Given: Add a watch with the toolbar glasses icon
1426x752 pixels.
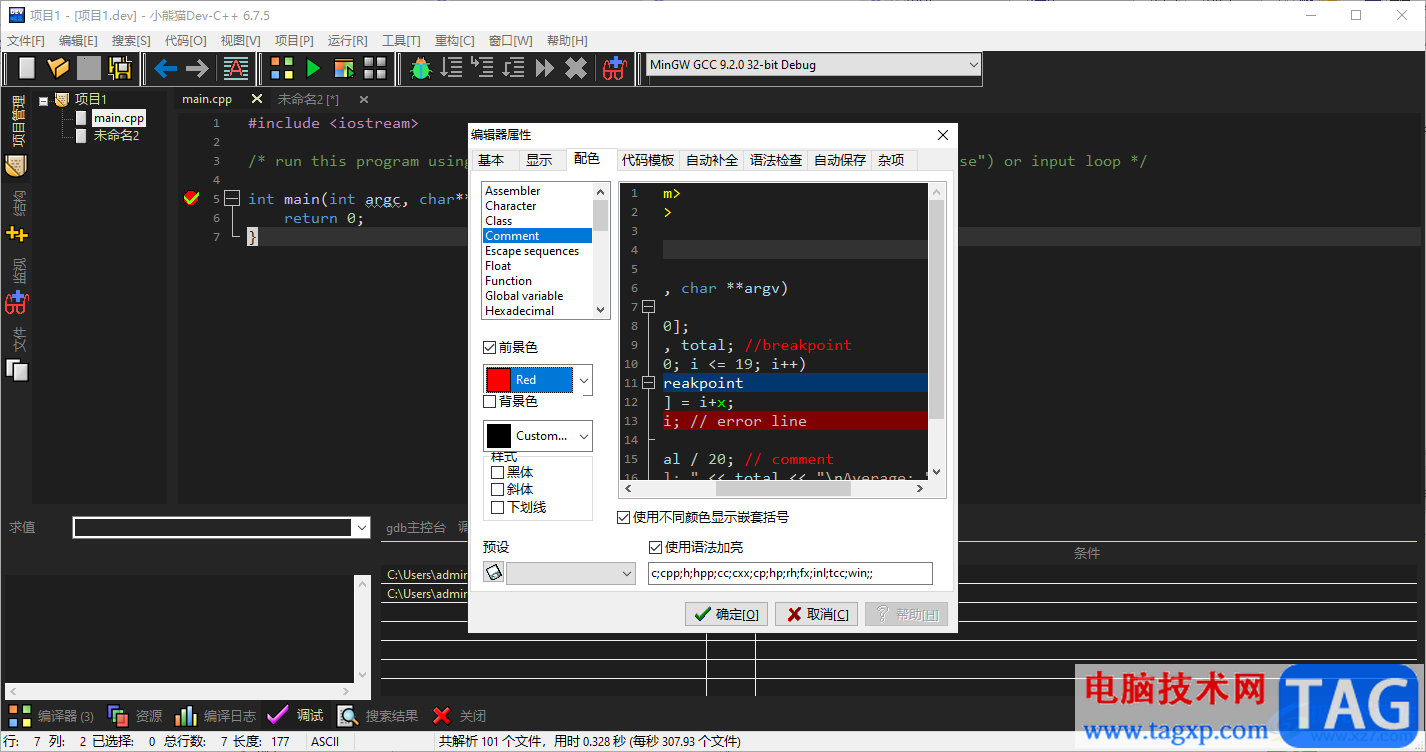Looking at the screenshot, I should click(614, 68).
